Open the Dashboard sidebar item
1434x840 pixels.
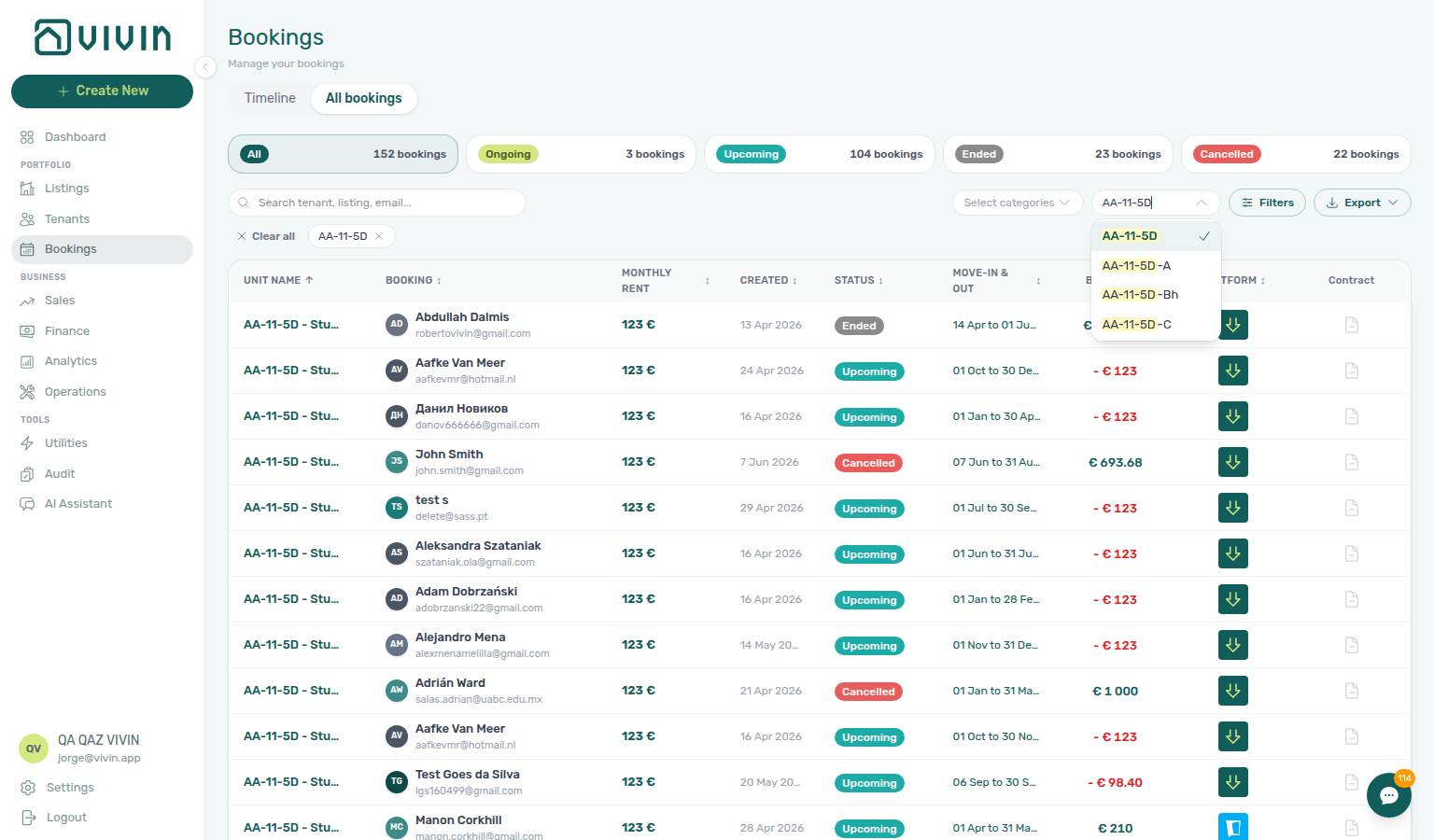pyautogui.click(x=102, y=137)
